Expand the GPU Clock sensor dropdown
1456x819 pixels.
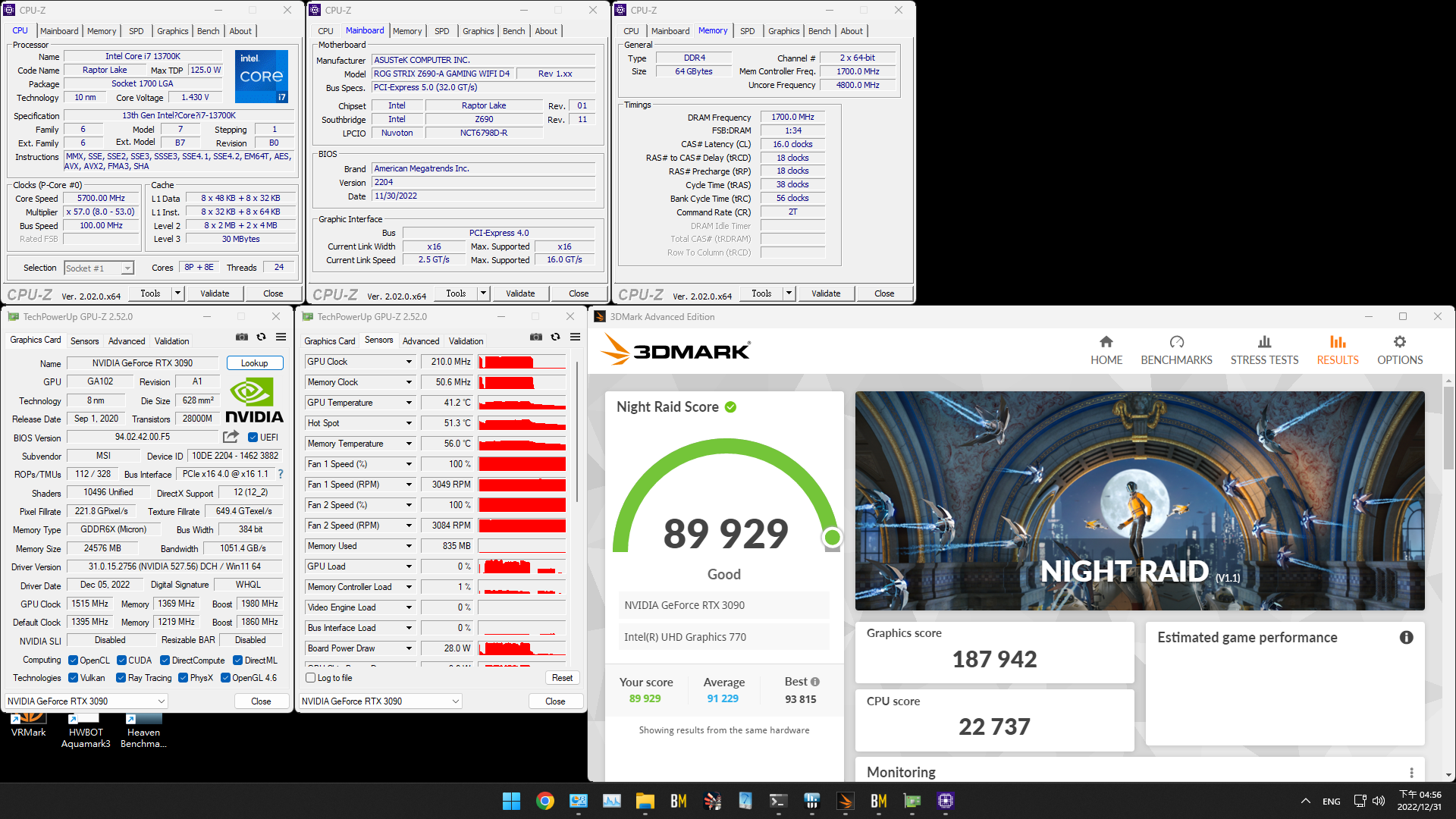409,362
